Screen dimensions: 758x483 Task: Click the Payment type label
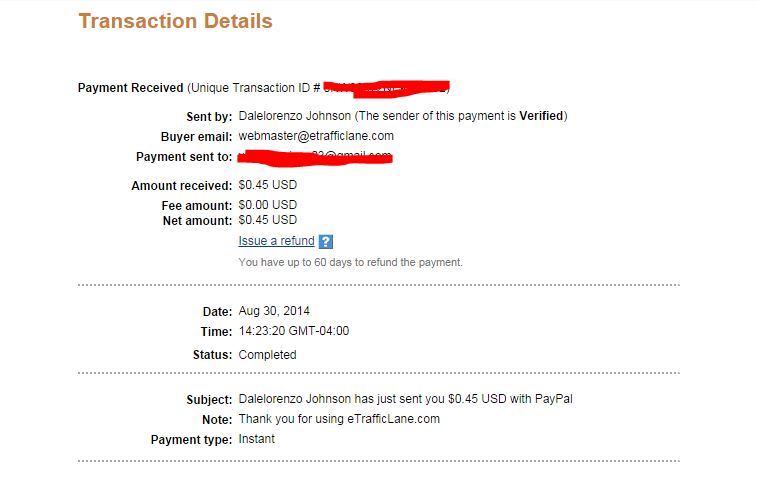click(191, 440)
